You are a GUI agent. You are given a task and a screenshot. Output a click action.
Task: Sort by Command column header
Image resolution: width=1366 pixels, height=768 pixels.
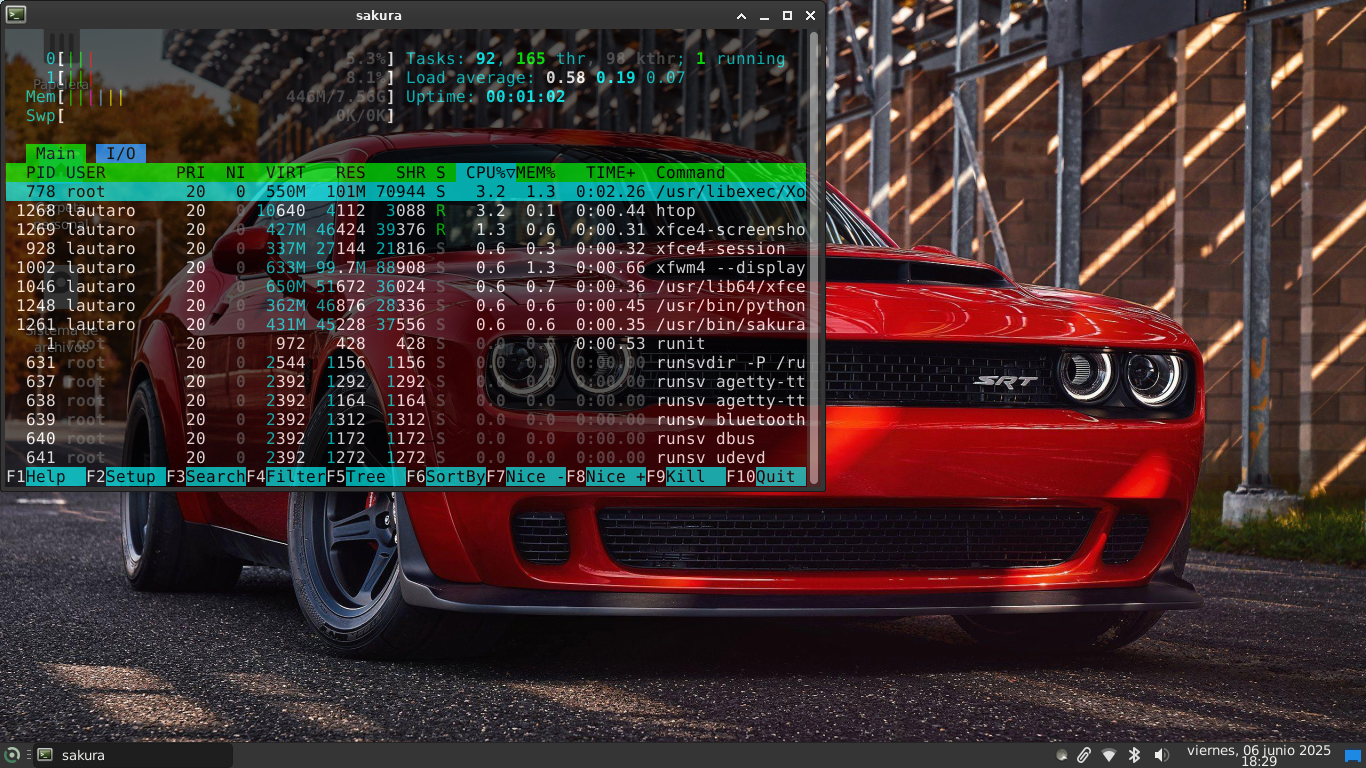tap(691, 173)
